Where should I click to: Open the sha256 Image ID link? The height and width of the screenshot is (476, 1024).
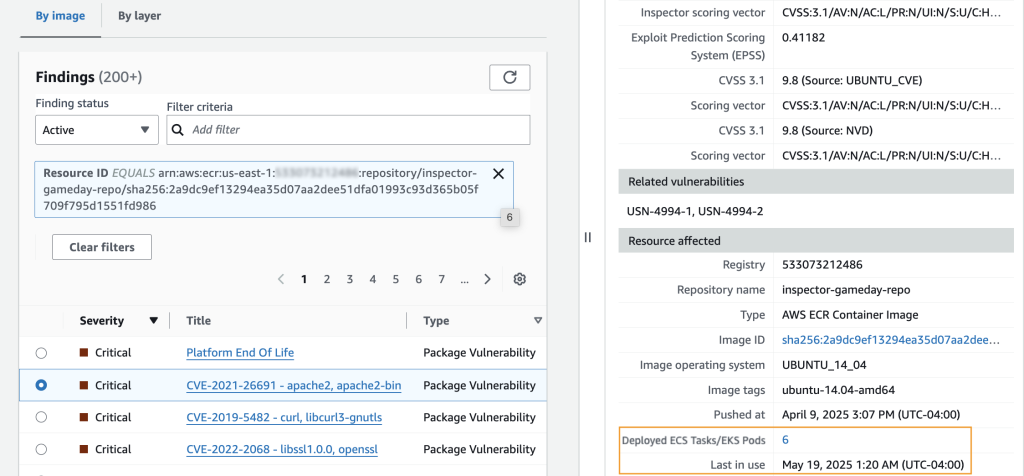890,340
